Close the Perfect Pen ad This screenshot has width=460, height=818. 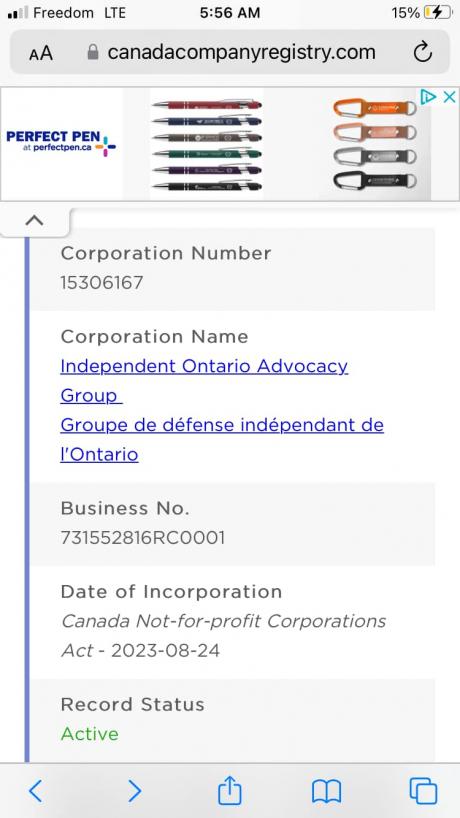coord(450,97)
